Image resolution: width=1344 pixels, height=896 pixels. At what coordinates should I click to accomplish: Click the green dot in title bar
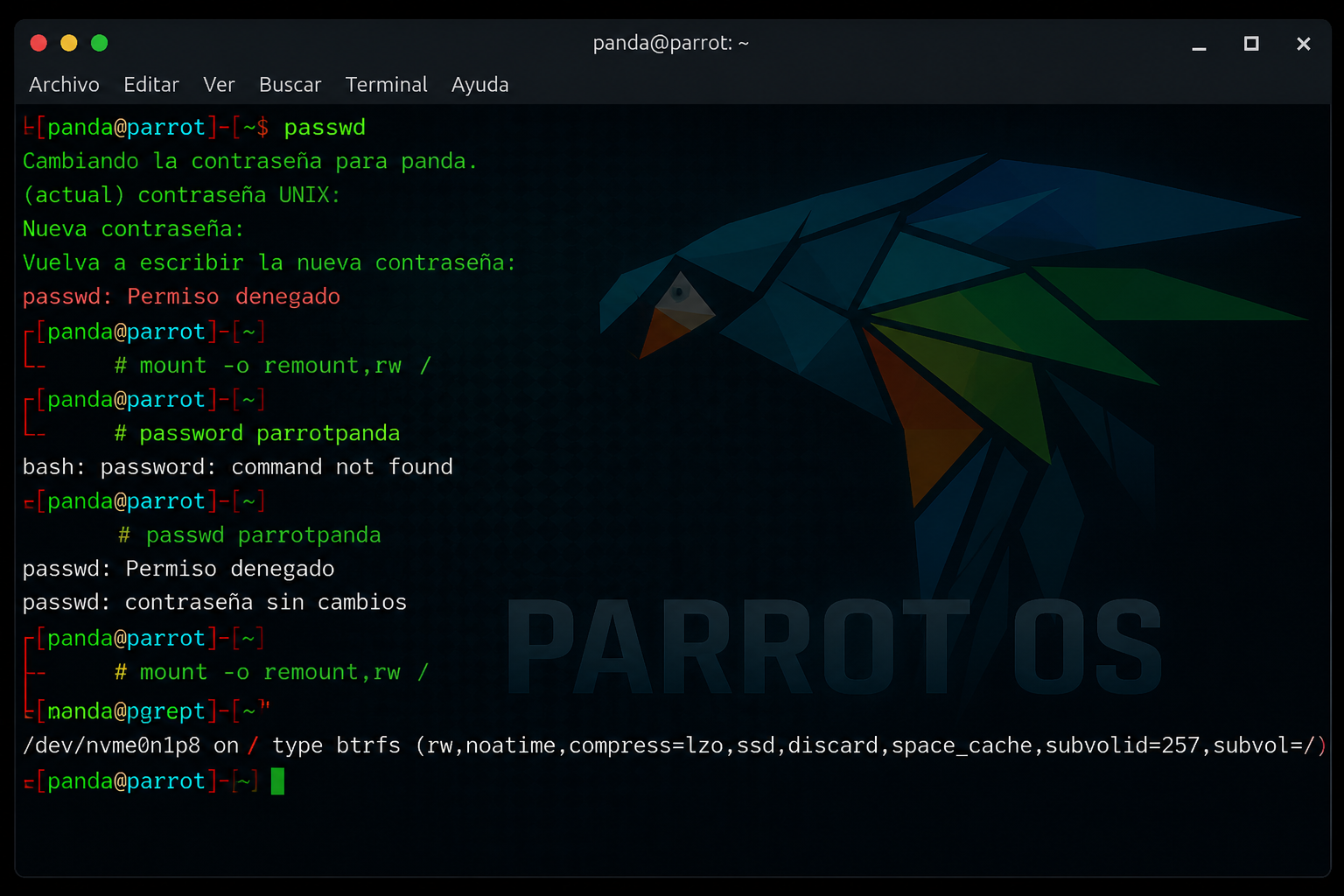(100, 43)
